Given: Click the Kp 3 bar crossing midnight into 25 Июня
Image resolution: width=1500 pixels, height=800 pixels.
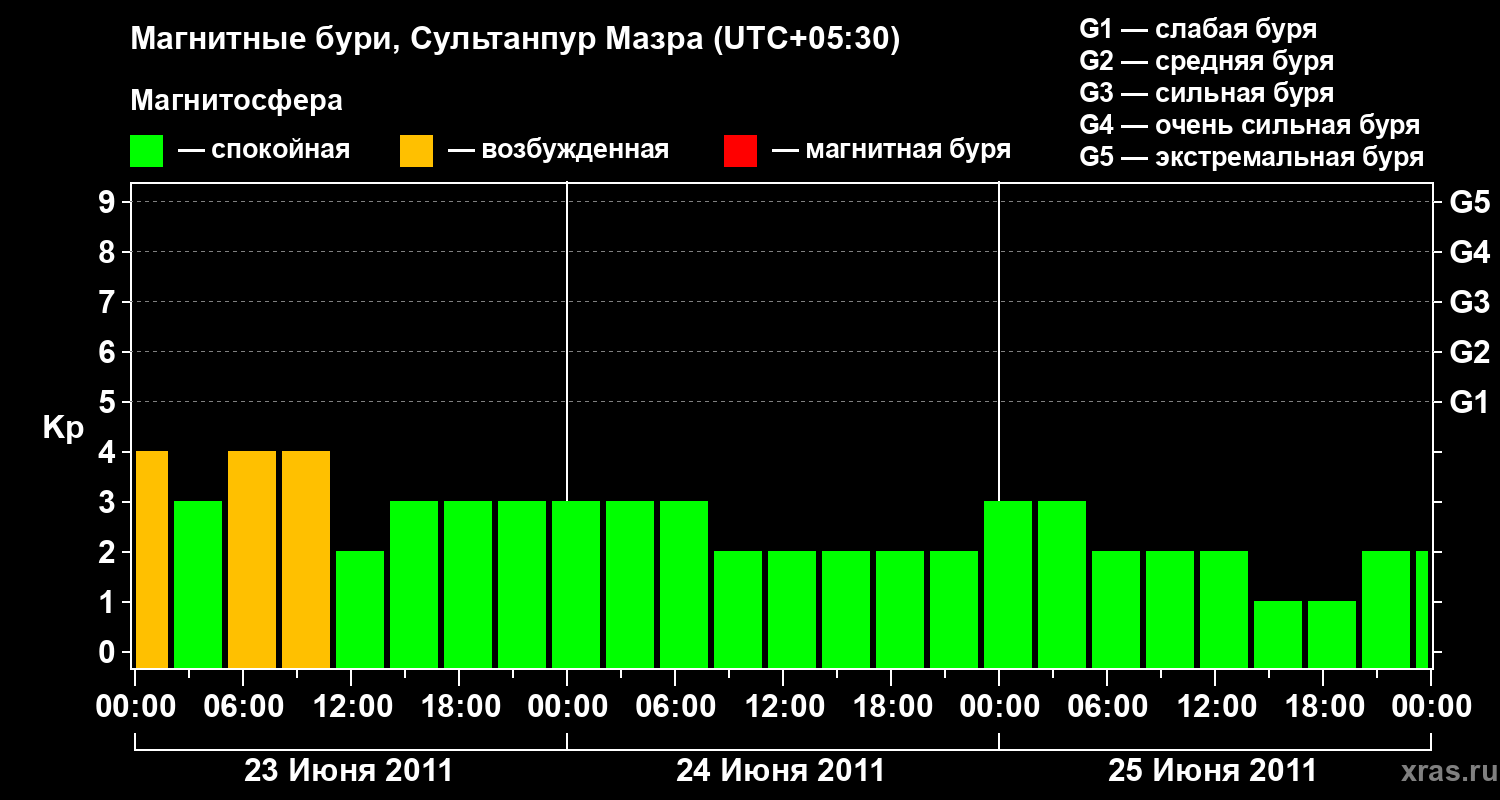Looking at the screenshot, I should click(x=1008, y=584).
